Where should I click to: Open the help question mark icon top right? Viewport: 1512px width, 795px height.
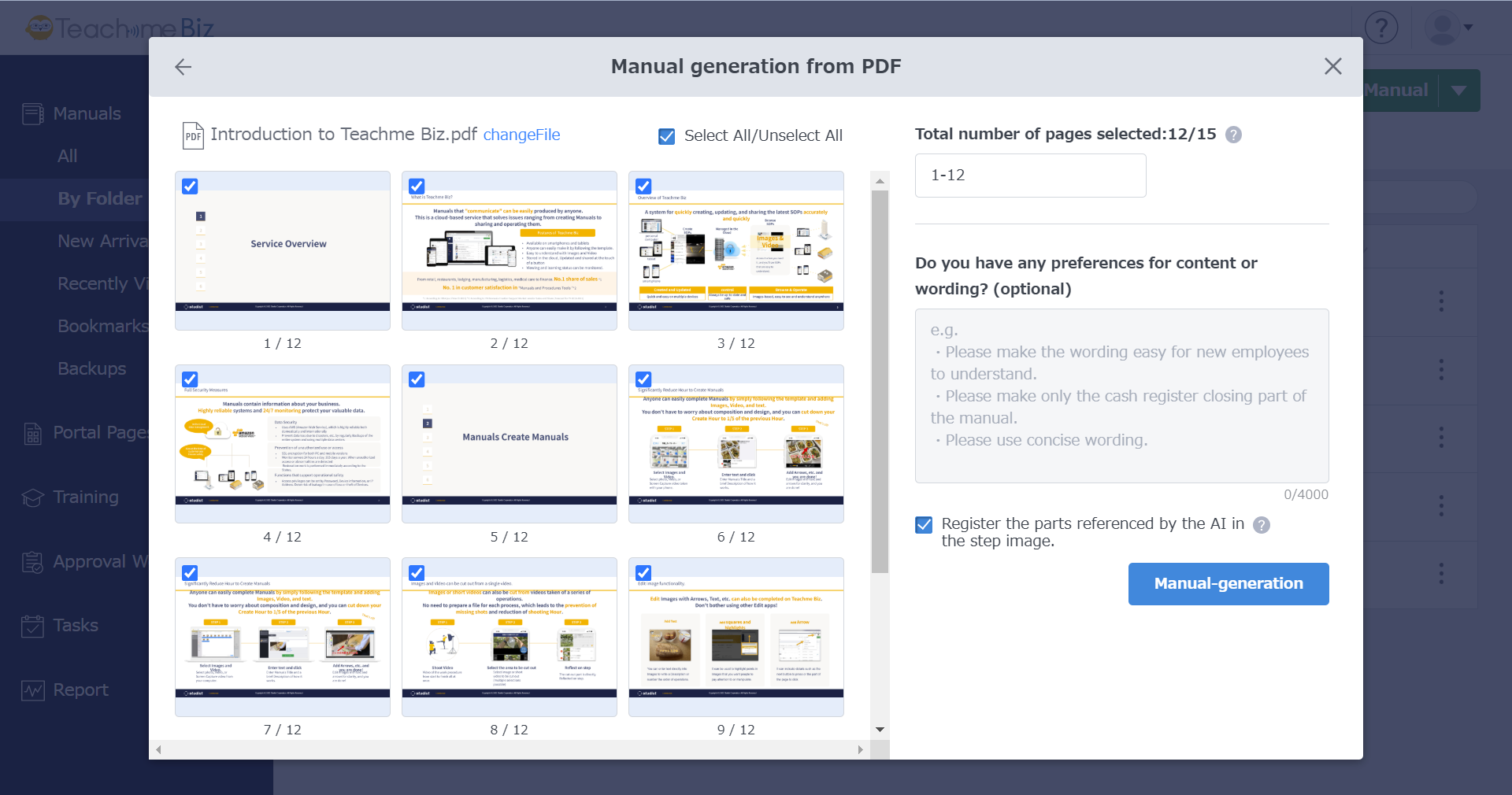tap(1380, 28)
